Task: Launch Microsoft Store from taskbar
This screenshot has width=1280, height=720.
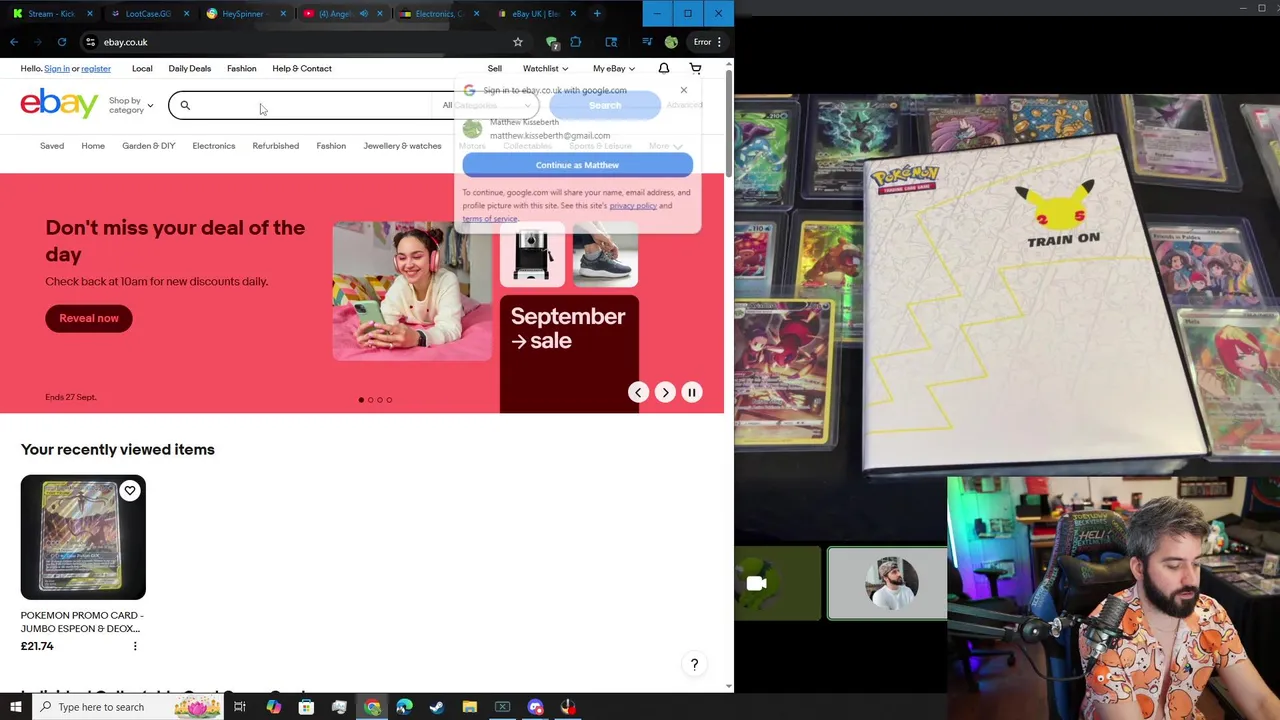Action: coord(306,707)
